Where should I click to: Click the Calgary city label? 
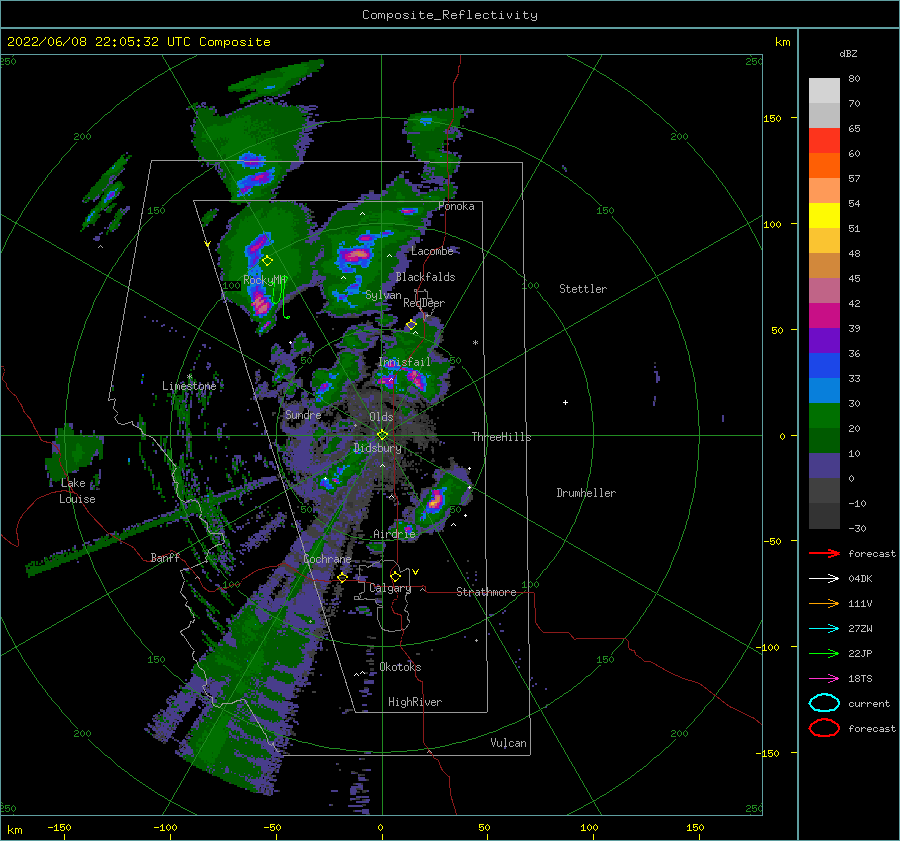390,588
